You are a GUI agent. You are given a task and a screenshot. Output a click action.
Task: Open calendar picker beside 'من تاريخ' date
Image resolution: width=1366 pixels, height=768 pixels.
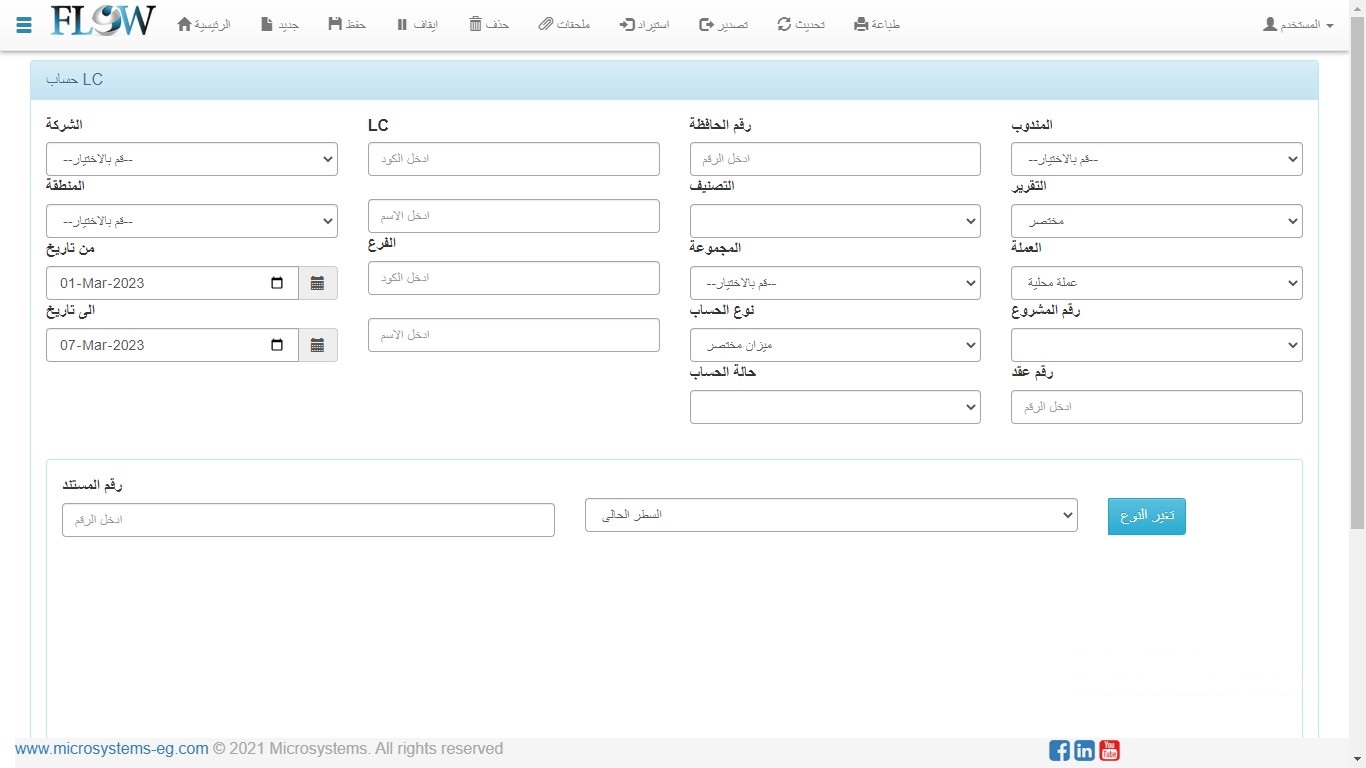coord(317,283)
